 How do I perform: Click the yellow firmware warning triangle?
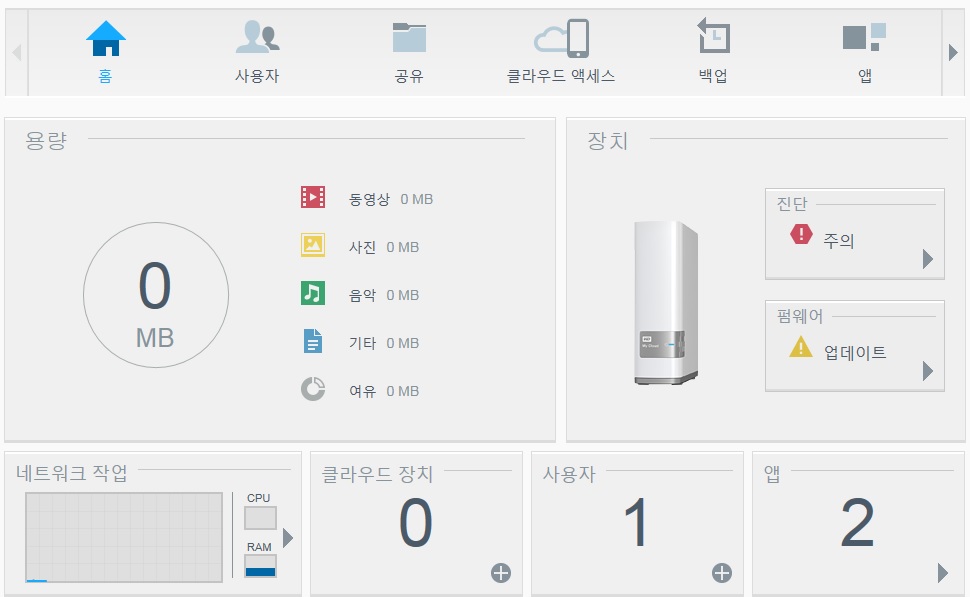tap(801, 347)
